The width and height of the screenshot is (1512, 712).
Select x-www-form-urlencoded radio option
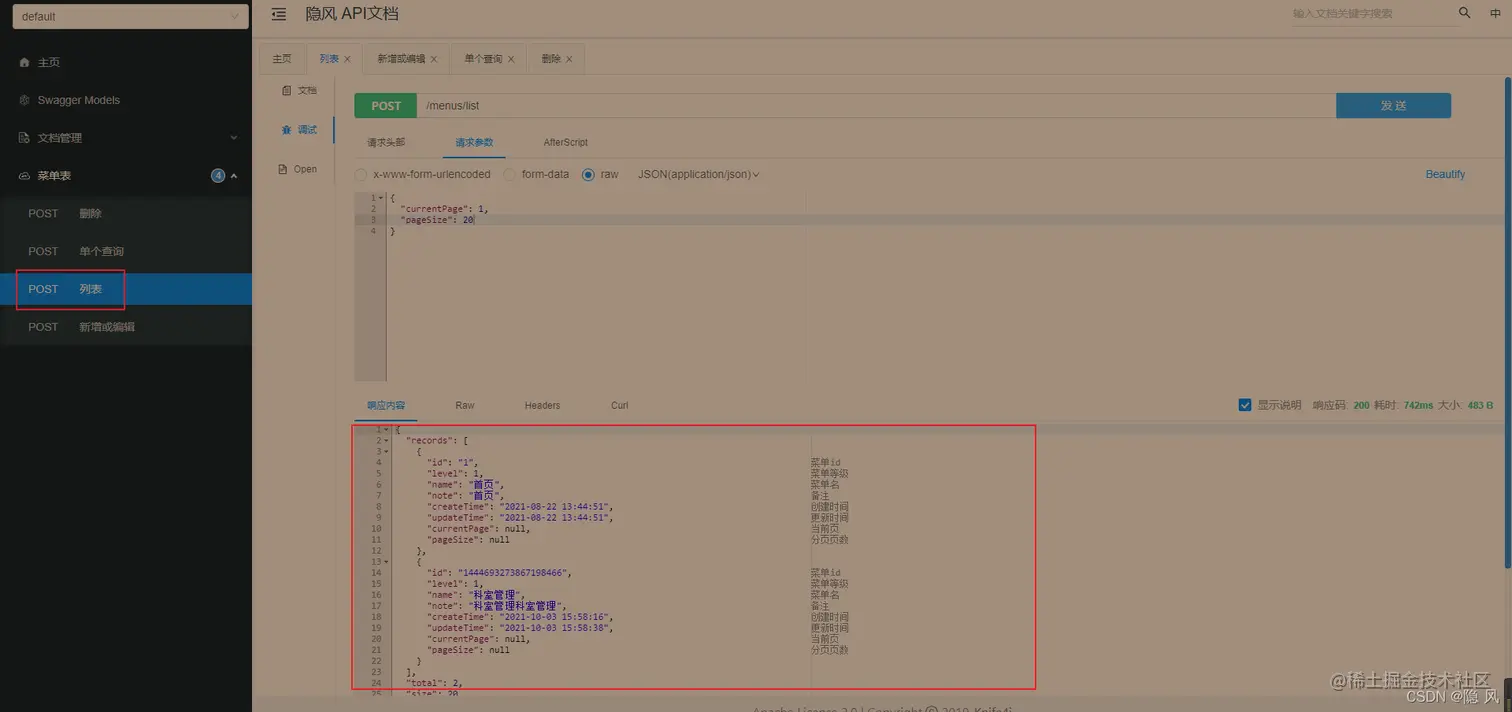(x=361, y=174)
